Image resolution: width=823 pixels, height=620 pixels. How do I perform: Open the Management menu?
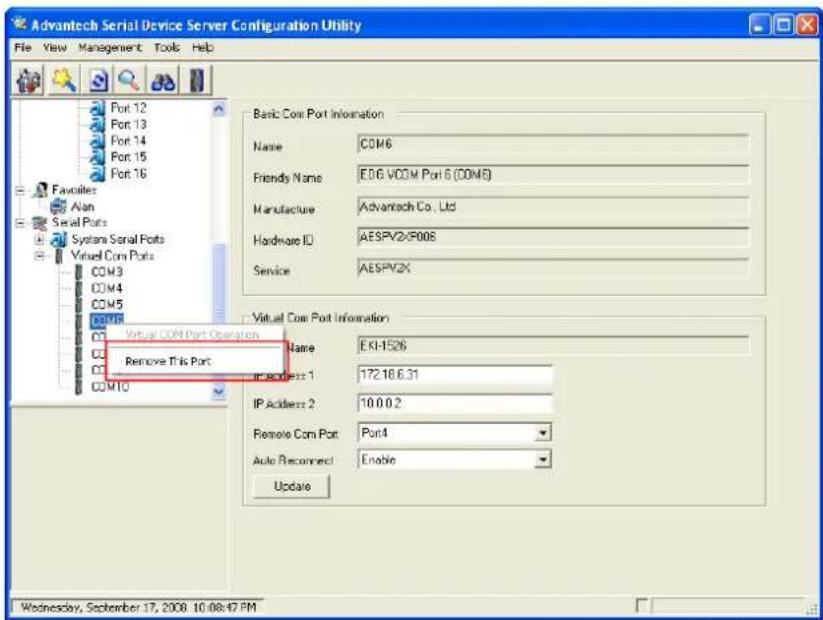point(110,48)
